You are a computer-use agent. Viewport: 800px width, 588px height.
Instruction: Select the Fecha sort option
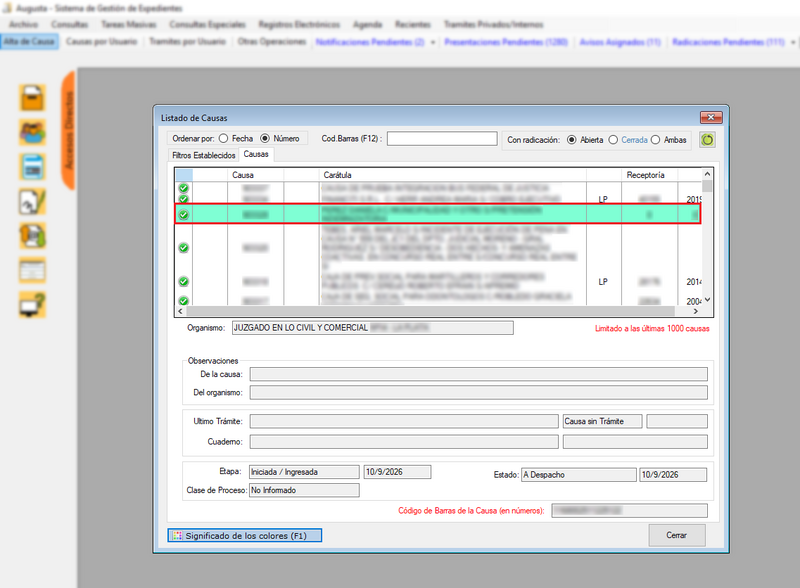(236, 138)
